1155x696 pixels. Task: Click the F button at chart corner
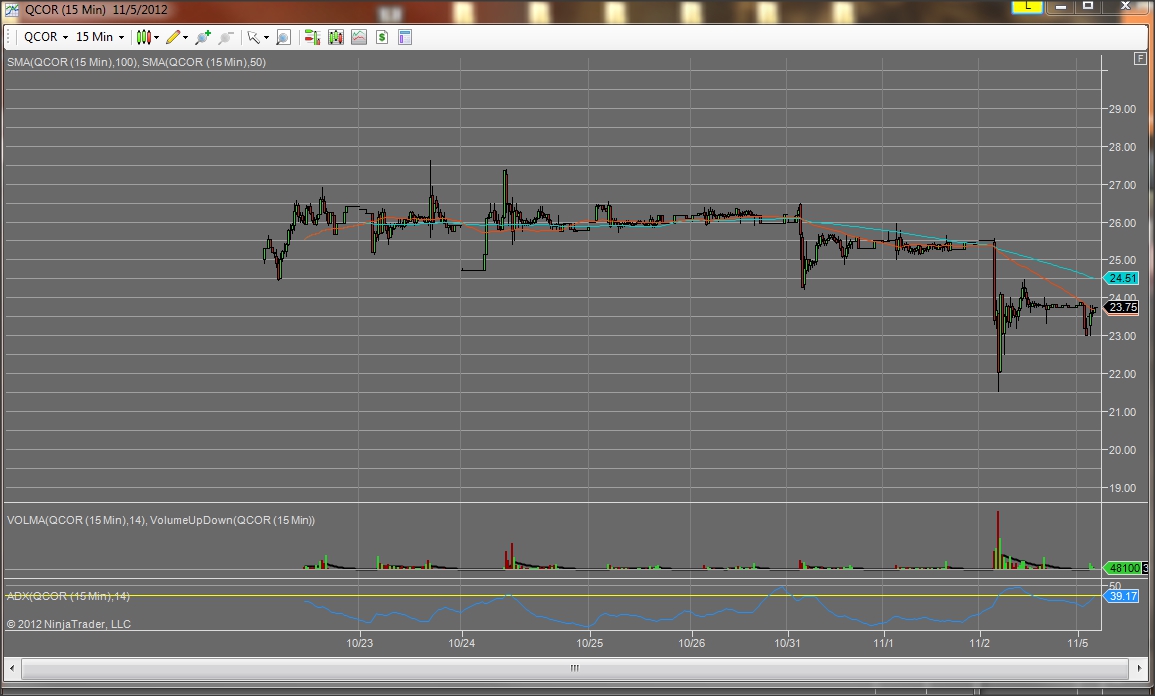tap(1140, 58)
